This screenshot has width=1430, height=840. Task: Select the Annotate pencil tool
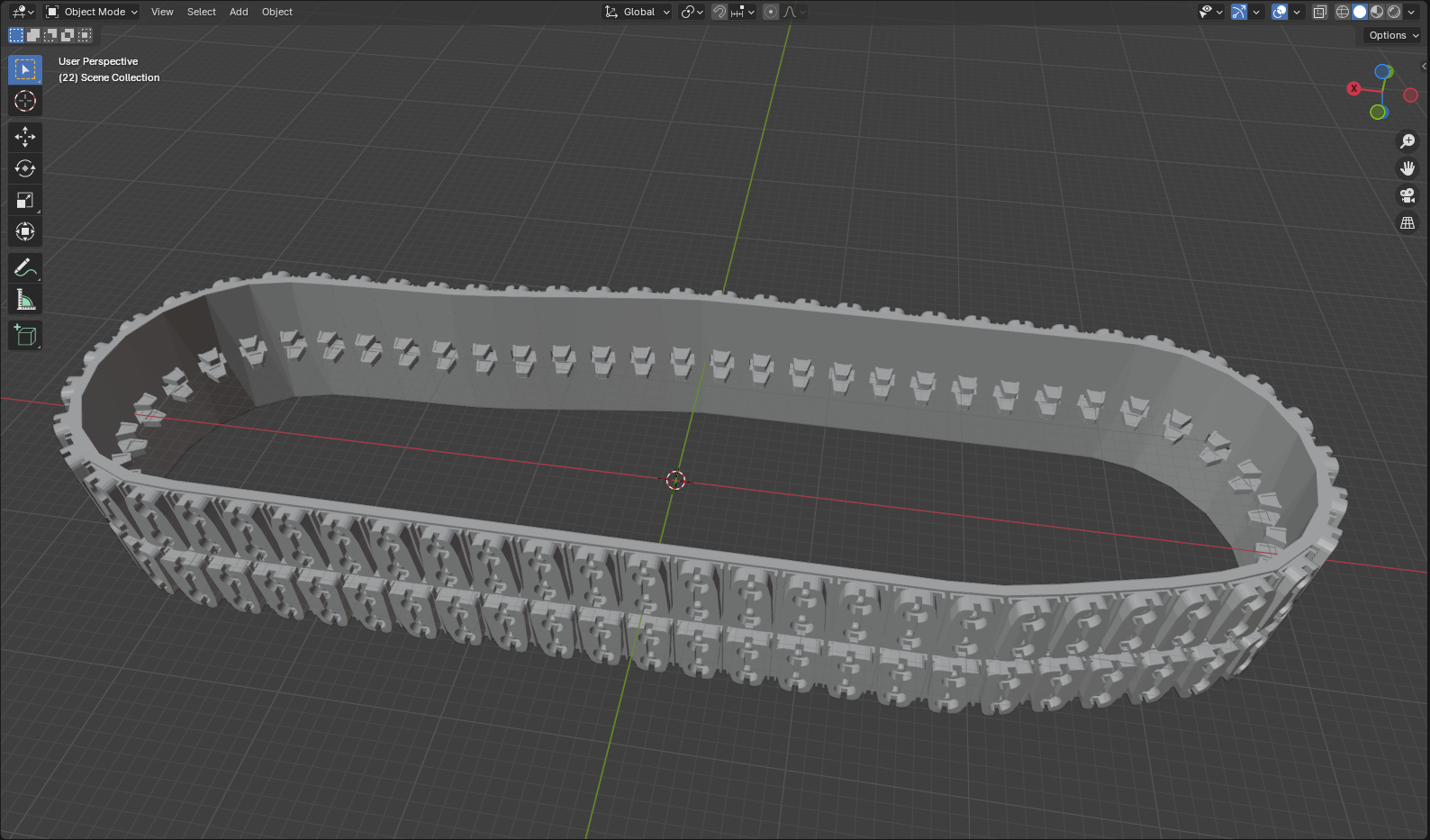[25, 267]
